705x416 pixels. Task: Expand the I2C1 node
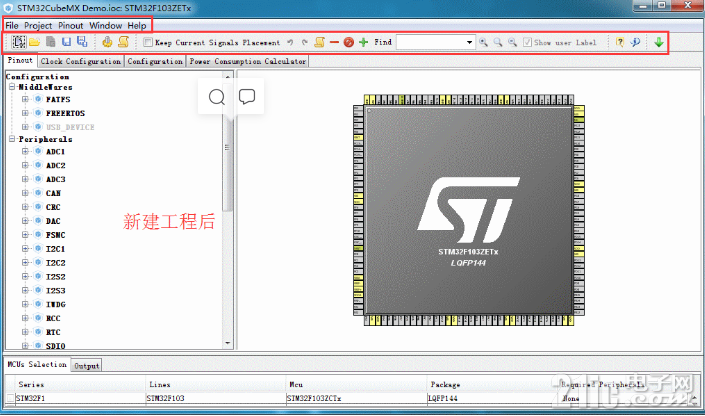[25, 249]
